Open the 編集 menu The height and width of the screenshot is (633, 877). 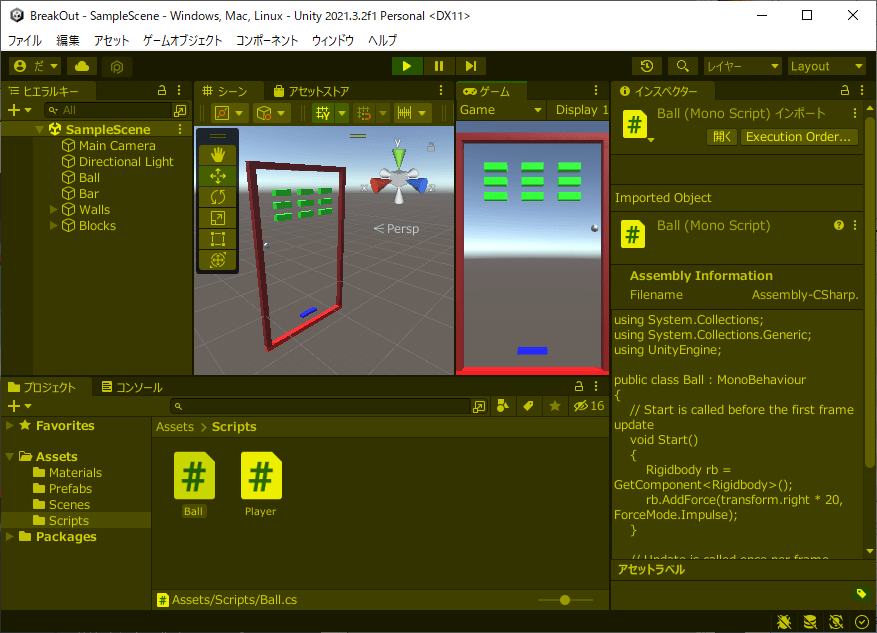coord(68,40)
